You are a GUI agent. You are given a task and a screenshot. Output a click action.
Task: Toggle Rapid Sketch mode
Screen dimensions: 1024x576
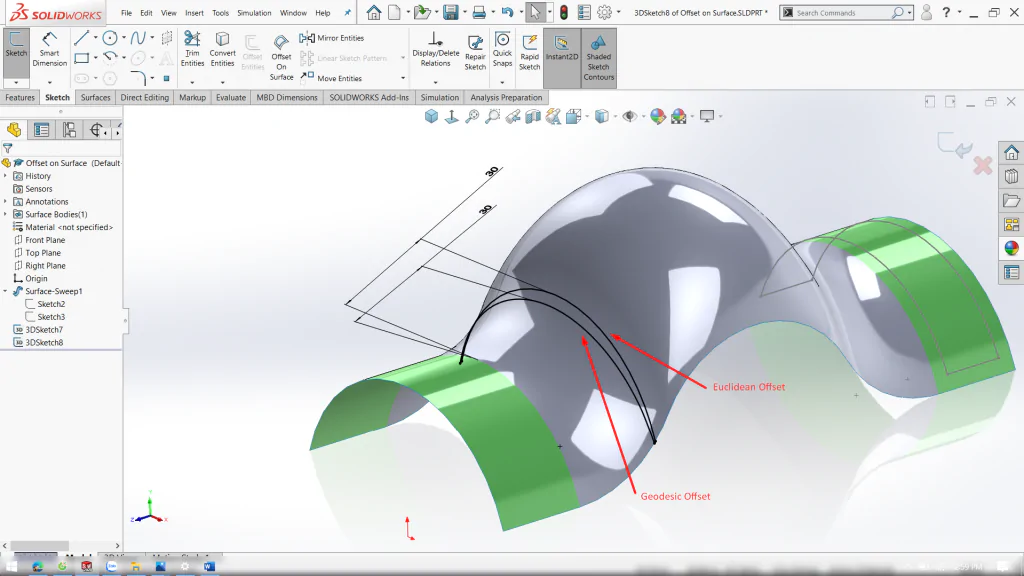(x=530, y=52)
